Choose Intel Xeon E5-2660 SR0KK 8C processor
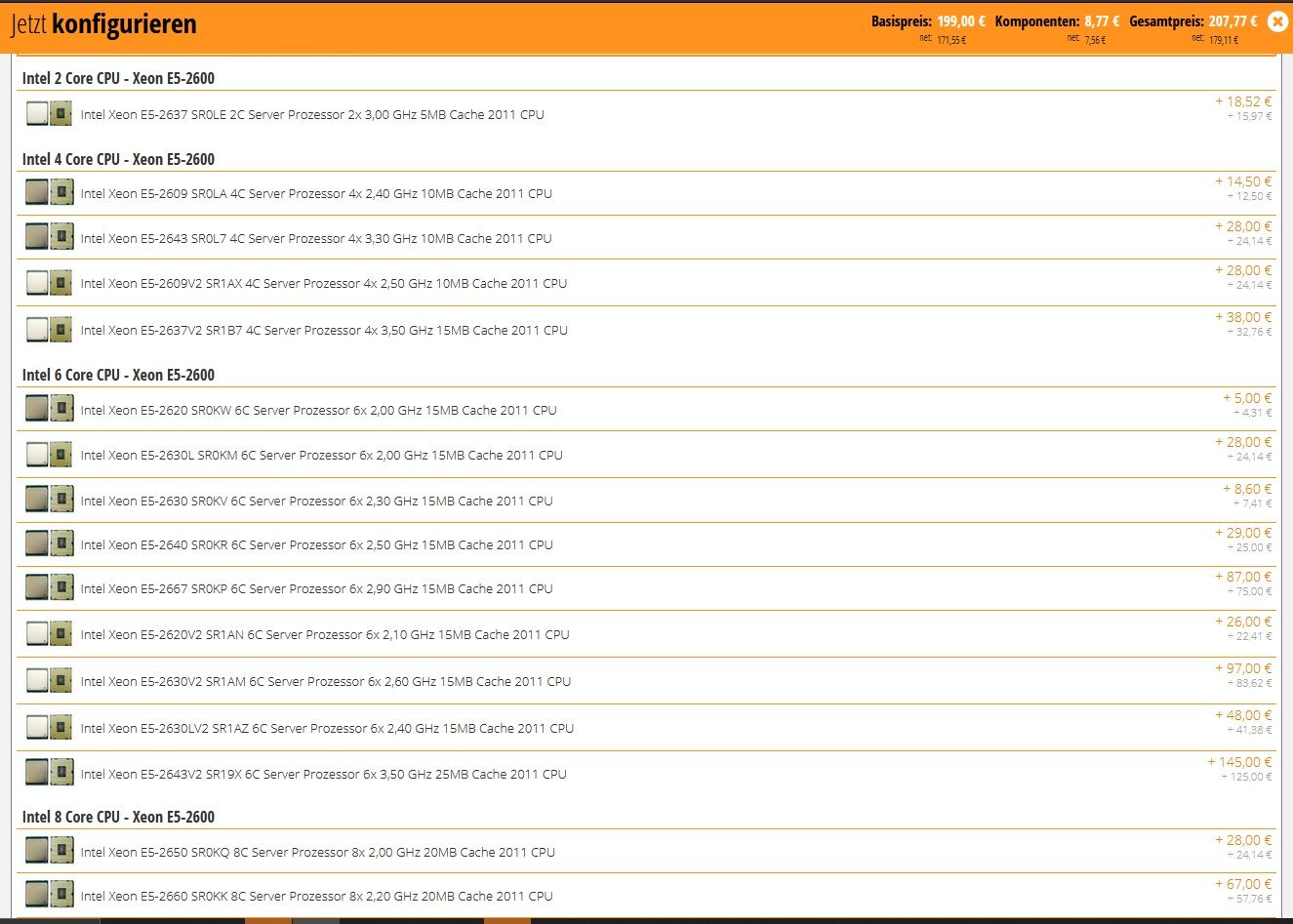Screen dimensions: 1293x924 tap(317, 896)
